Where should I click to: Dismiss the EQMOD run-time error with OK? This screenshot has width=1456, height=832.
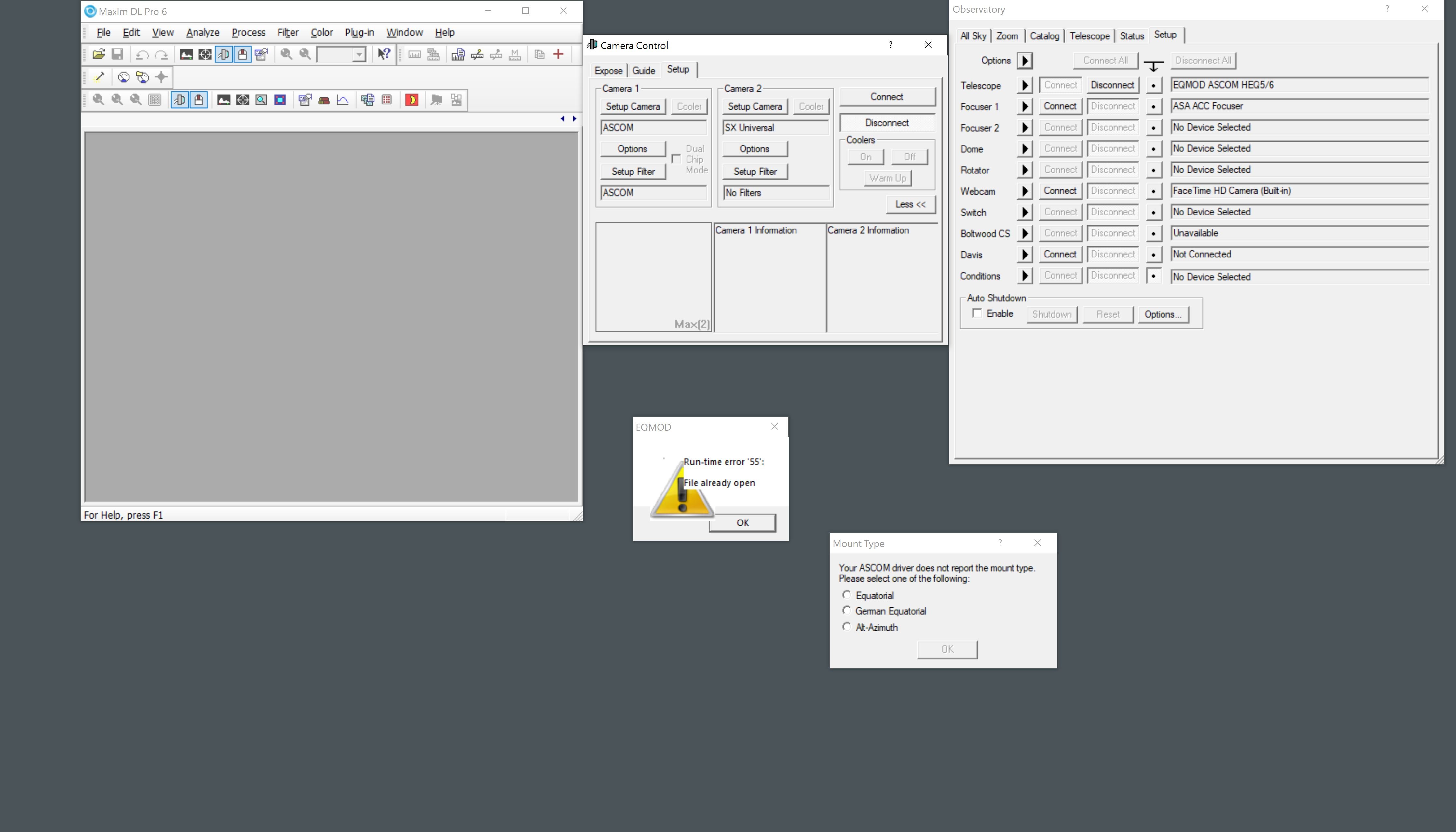tap(742, 522)
